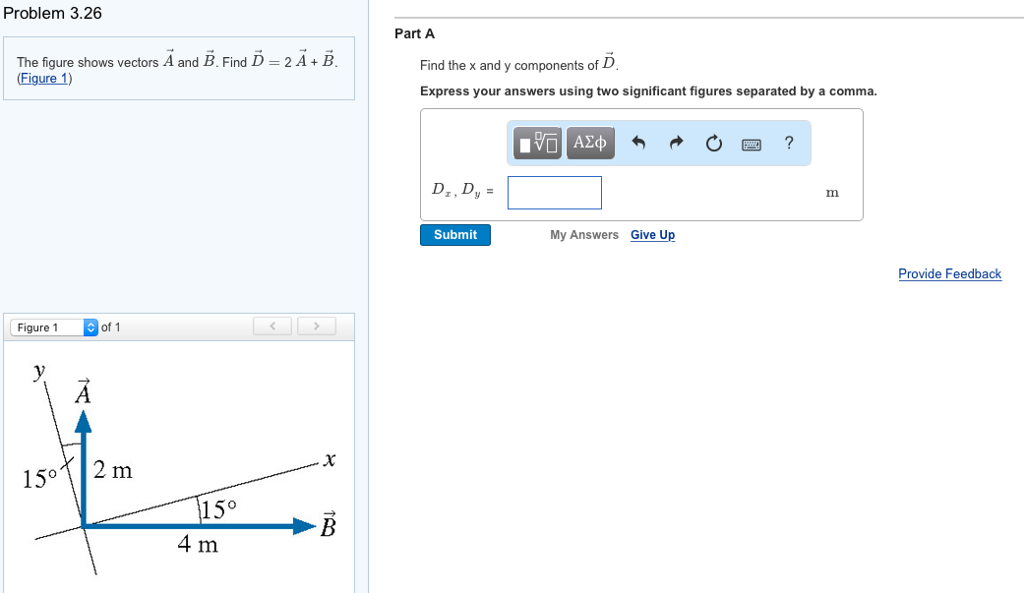The image size is (1024, 593).
Task: Submit the answer for Part A
Action: [x=455, y=235]
